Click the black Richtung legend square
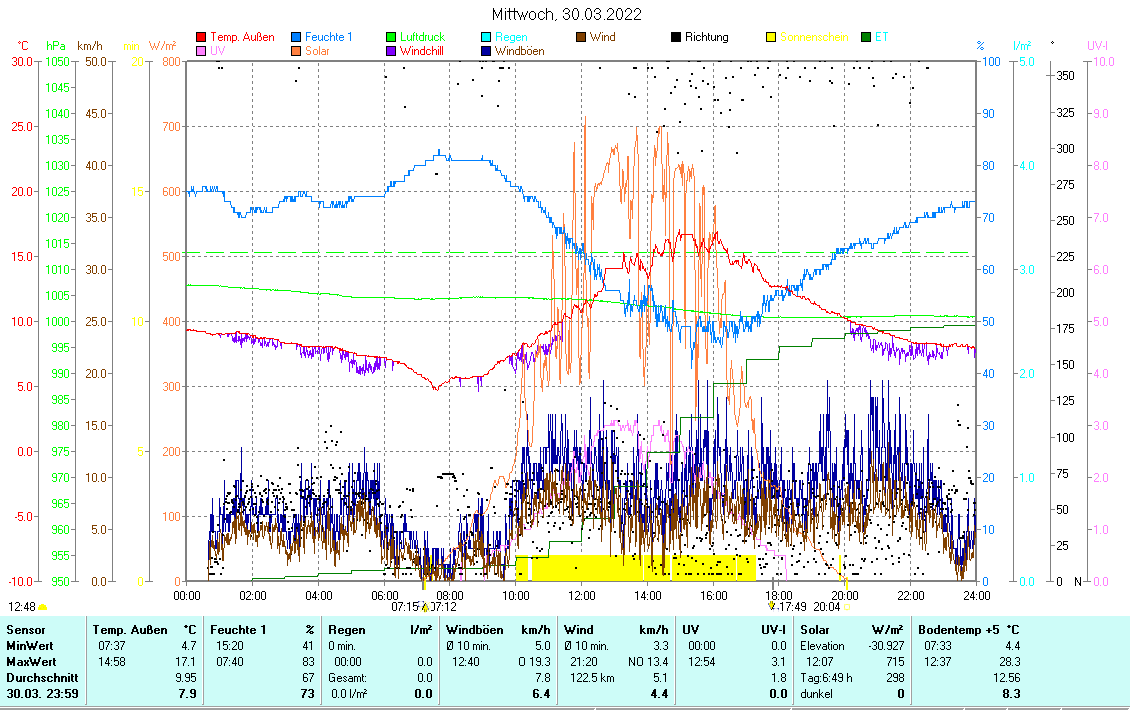Viewport: 1130px width, 710px height. [677, 37]
